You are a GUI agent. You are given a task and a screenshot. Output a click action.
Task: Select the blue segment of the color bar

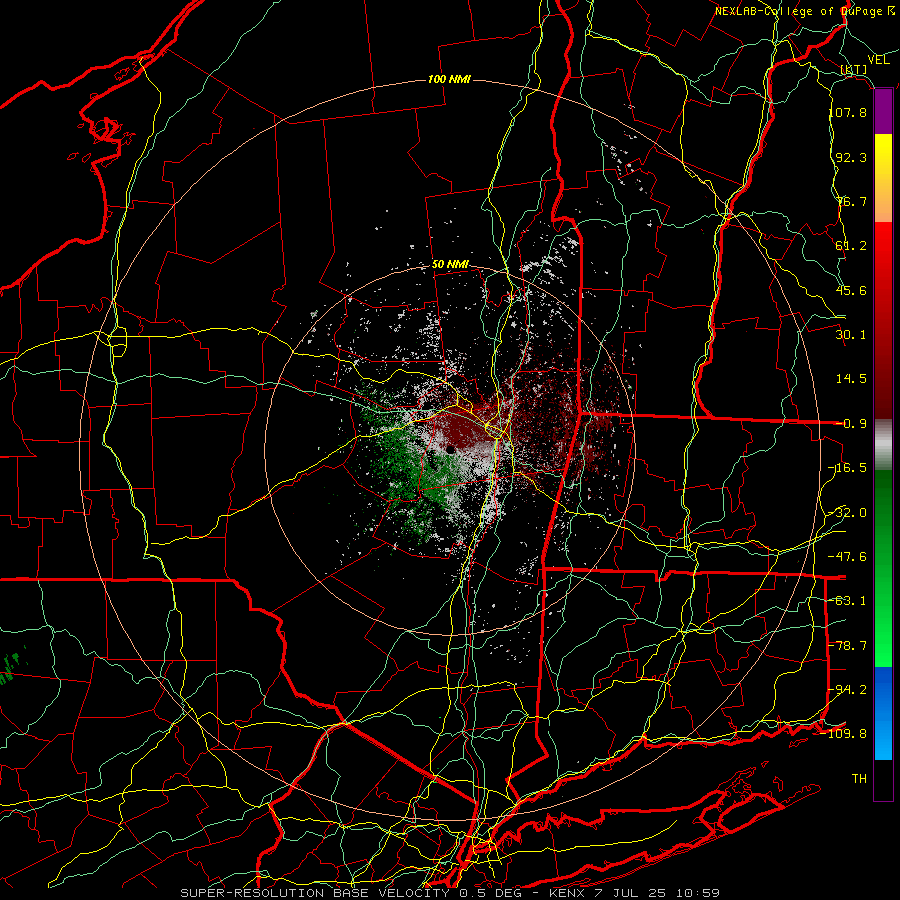coord(883,713)
